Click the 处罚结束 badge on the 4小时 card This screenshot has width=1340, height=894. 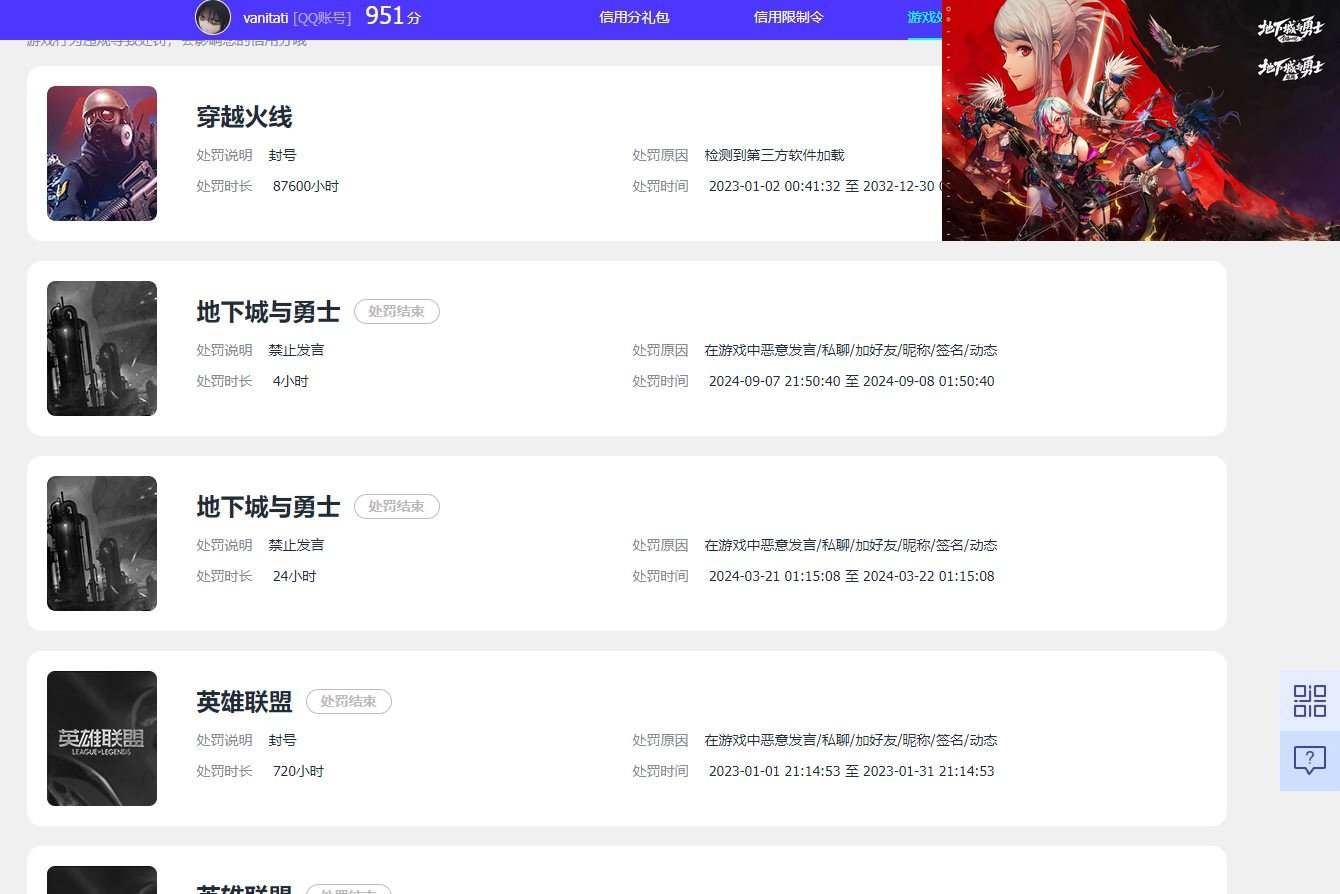tap(397, 312)
